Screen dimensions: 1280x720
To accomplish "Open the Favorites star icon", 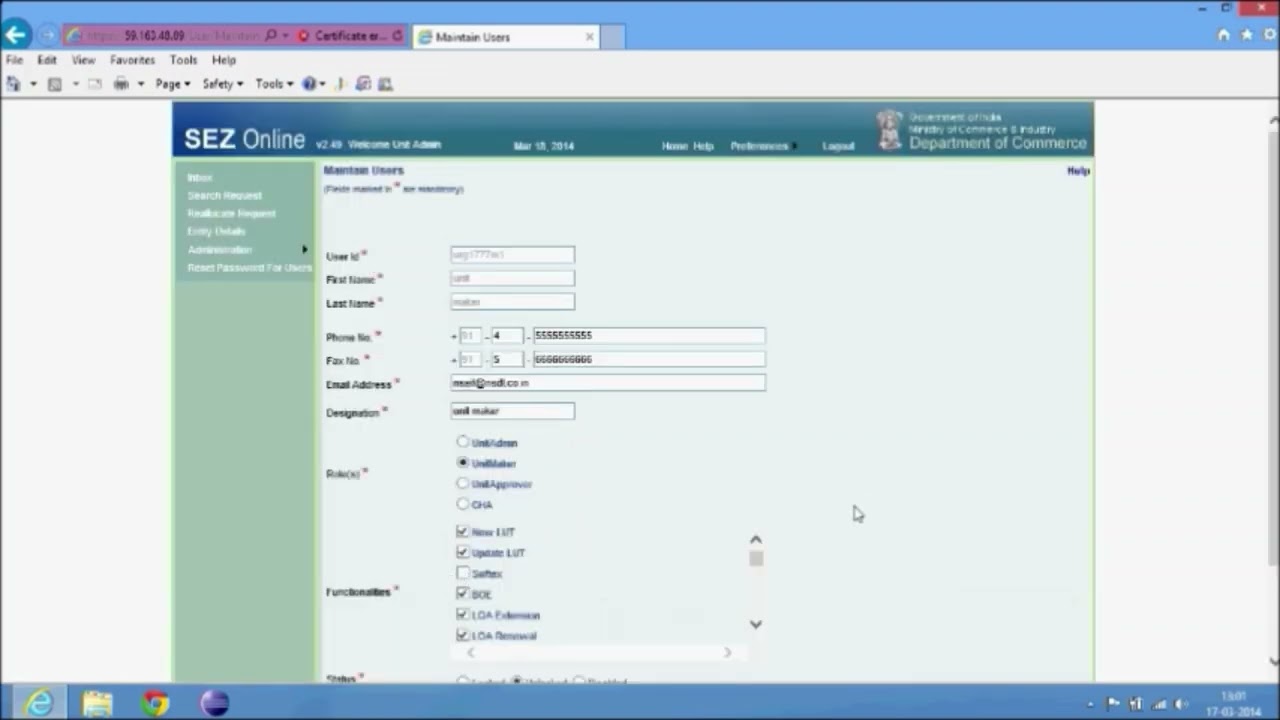I will (x=1246, y=35).
